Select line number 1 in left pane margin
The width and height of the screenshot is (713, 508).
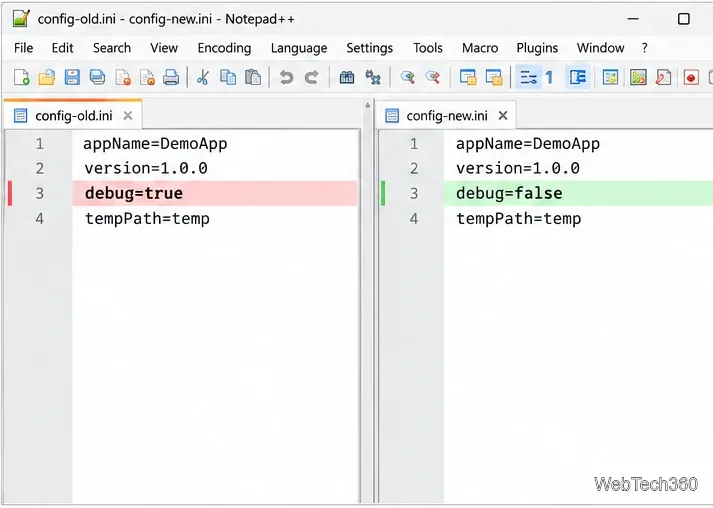[40, 144]
